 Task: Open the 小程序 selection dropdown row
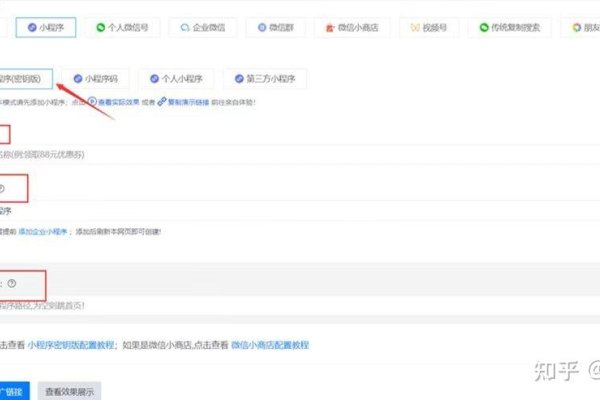[300, 211]
